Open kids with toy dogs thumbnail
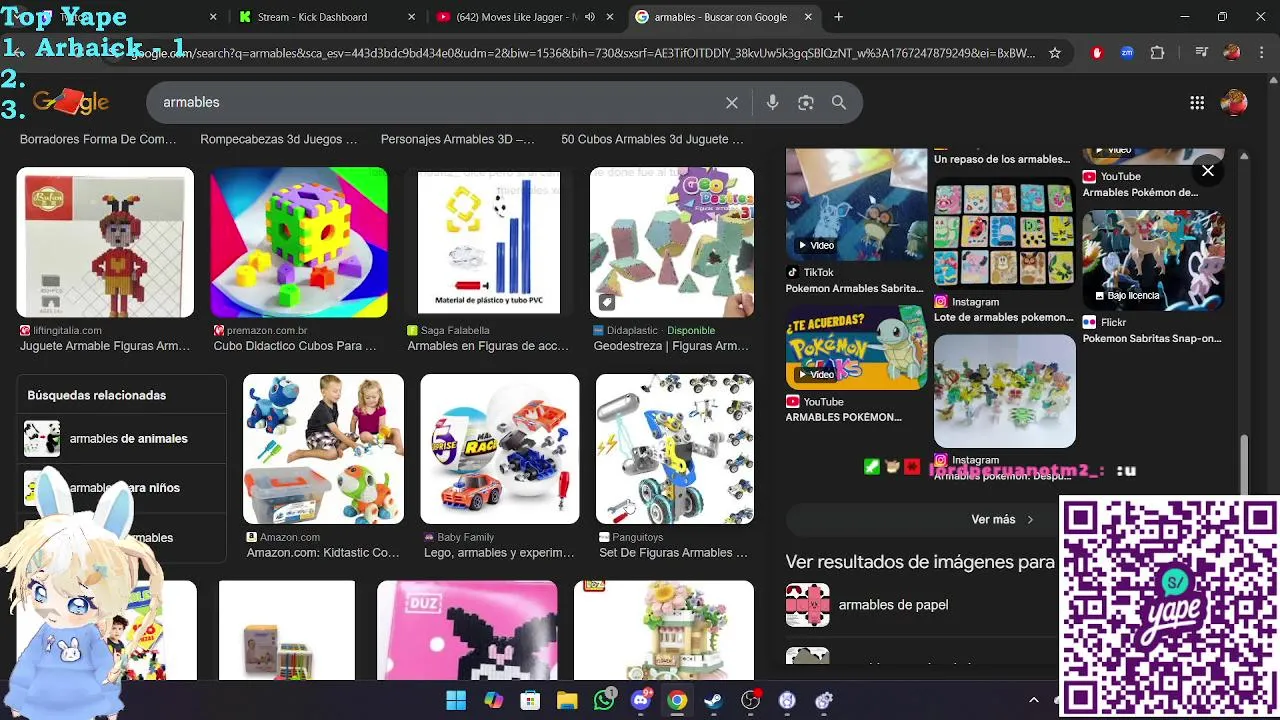 pos(323,449)
